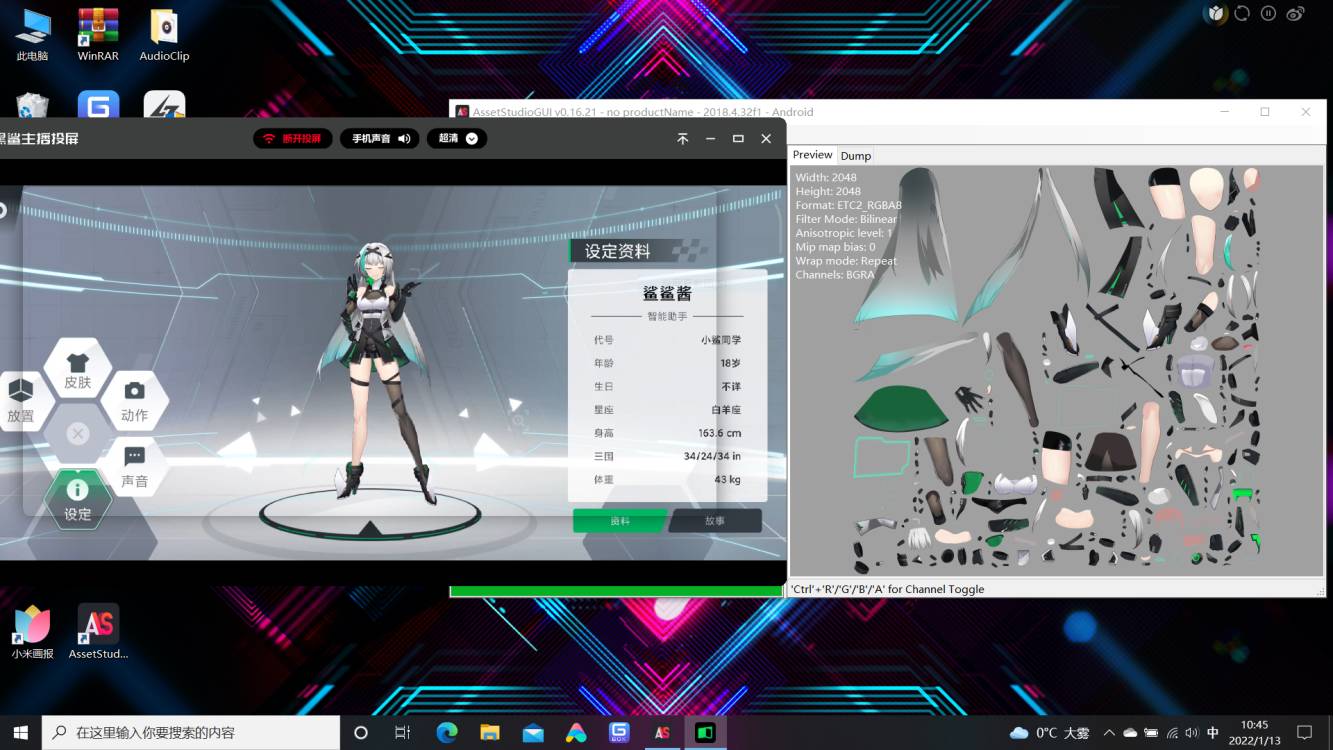Open the Windows Start menu

20,732
